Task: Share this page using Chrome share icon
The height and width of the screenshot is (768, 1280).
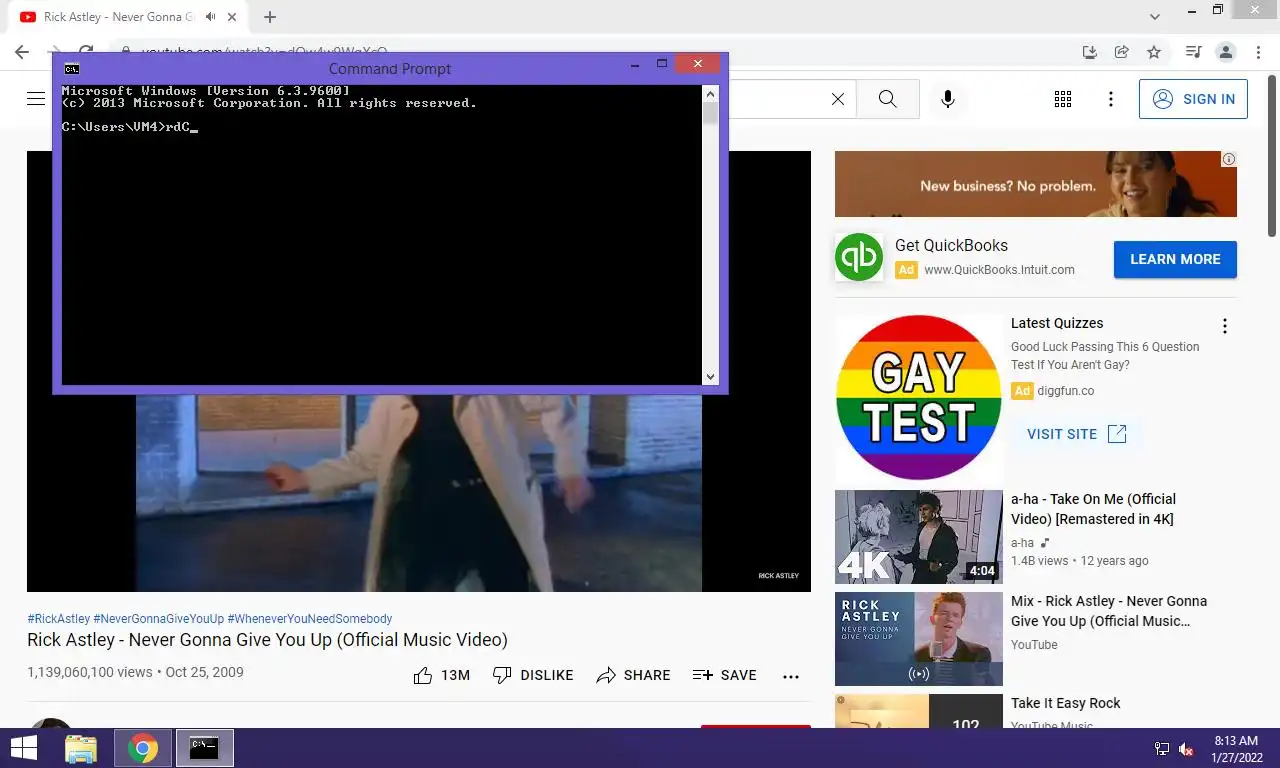Action: click(1122, 52)
